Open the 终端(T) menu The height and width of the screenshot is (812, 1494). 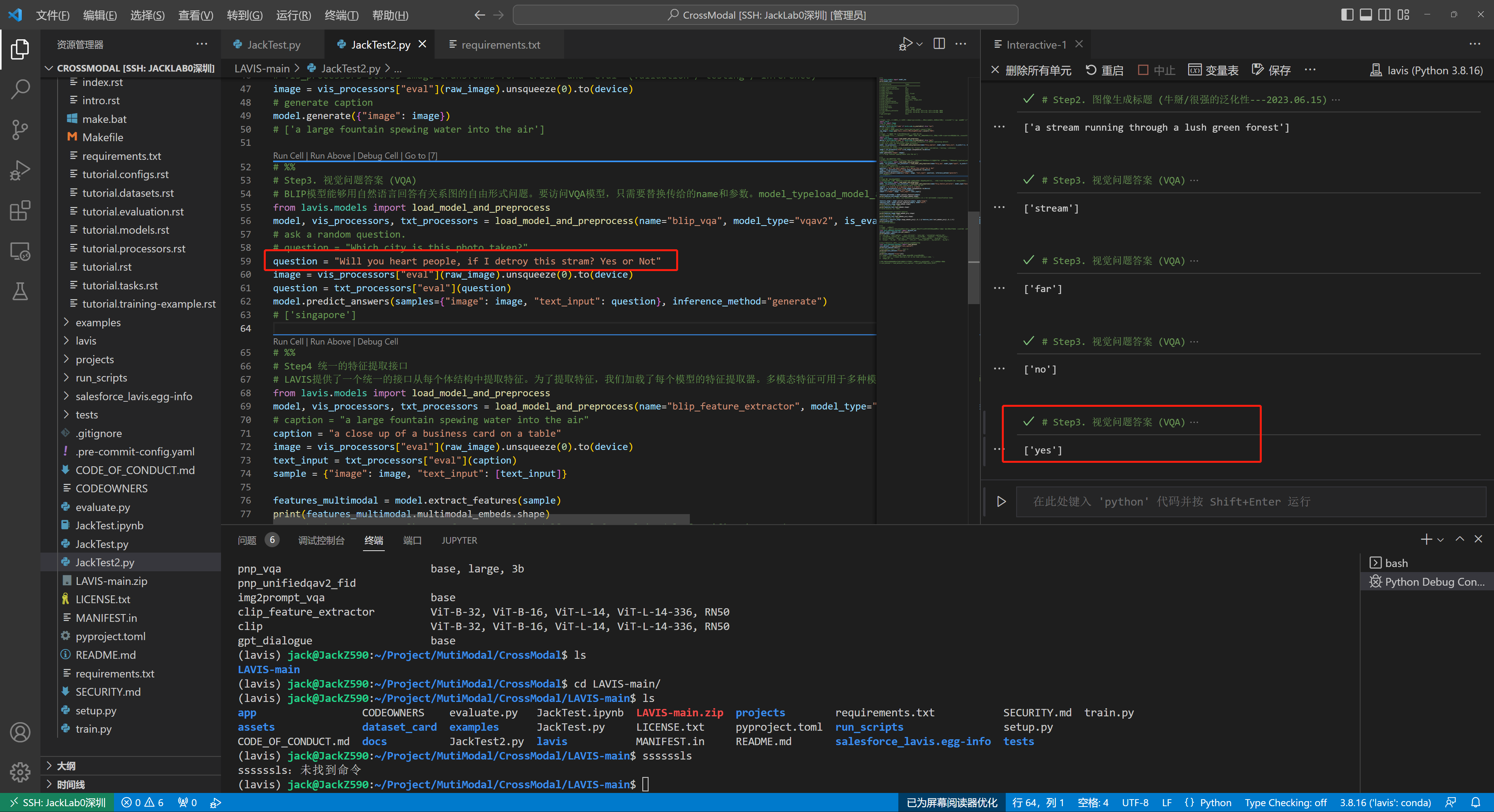(341, 15)
